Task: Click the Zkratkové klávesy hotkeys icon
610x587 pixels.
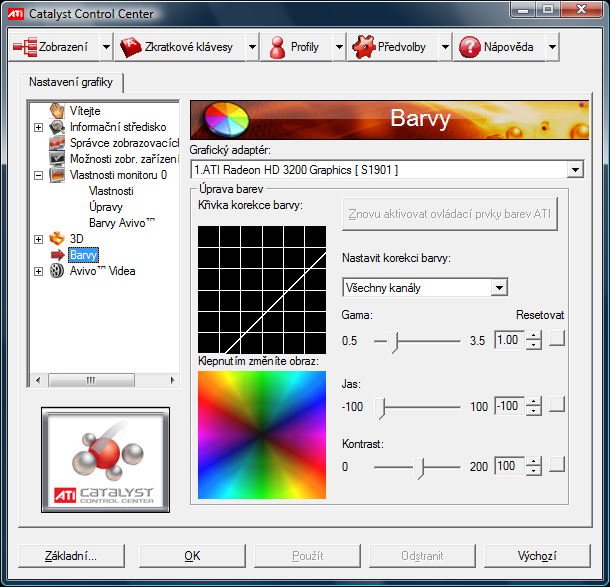Action: pyautogui.click(x=131, y=47)
